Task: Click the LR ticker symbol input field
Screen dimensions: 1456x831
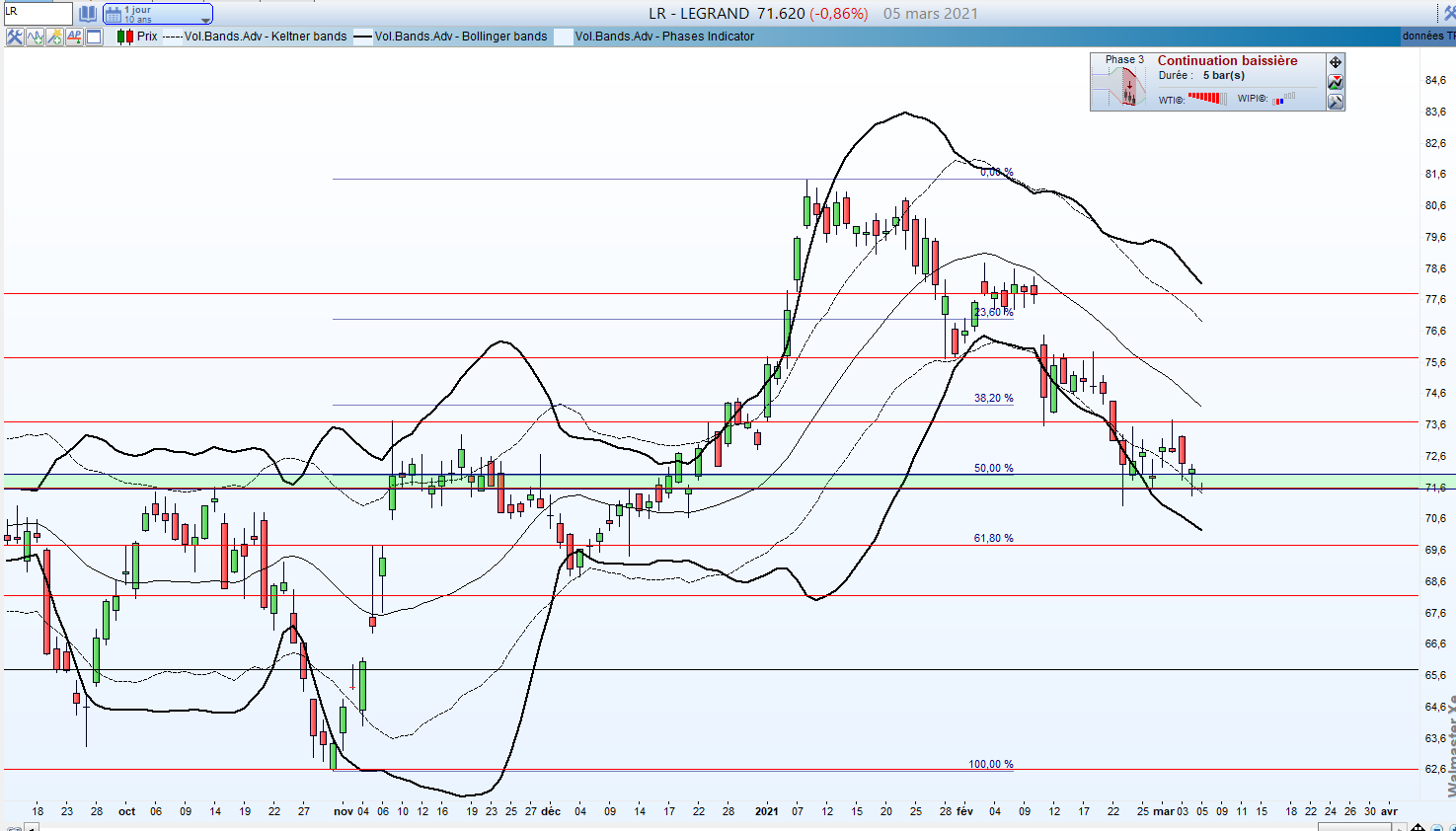Action: point(37,13)
